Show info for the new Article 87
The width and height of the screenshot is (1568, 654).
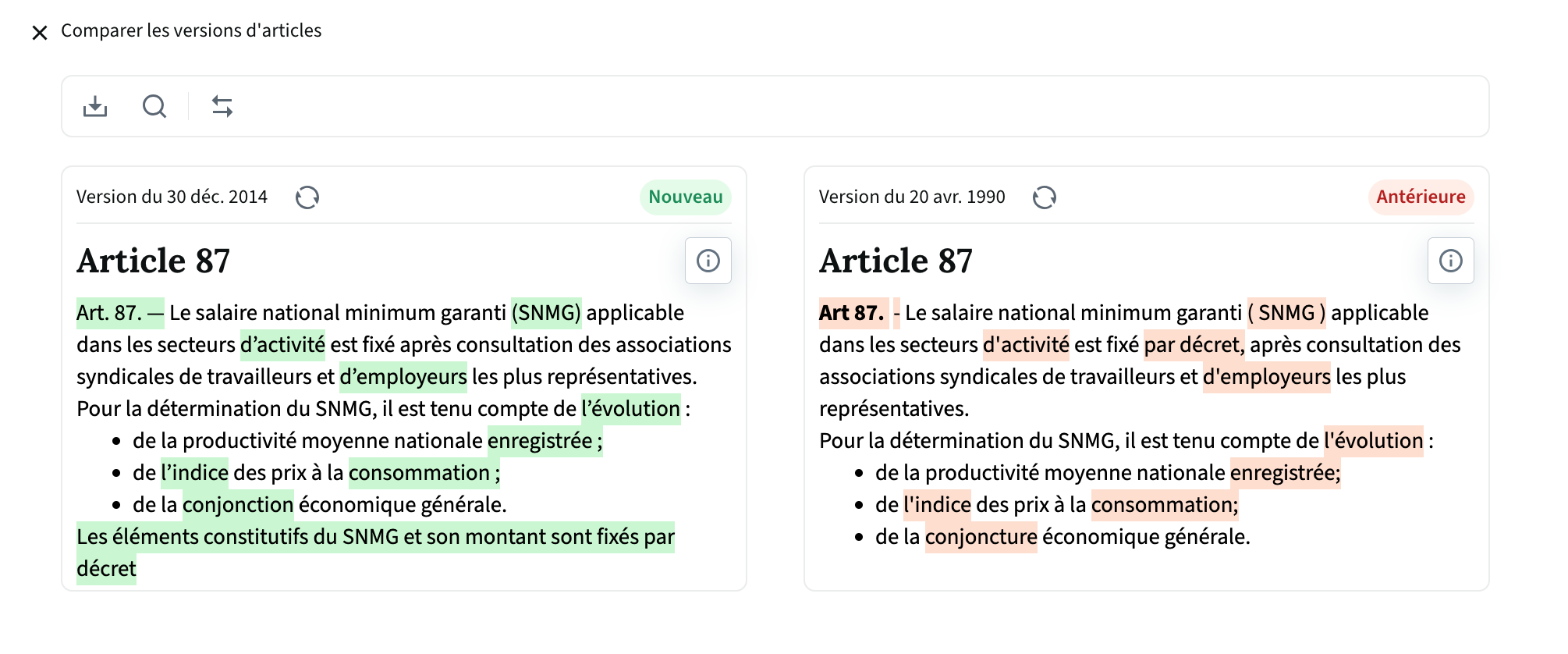[708, 261]
